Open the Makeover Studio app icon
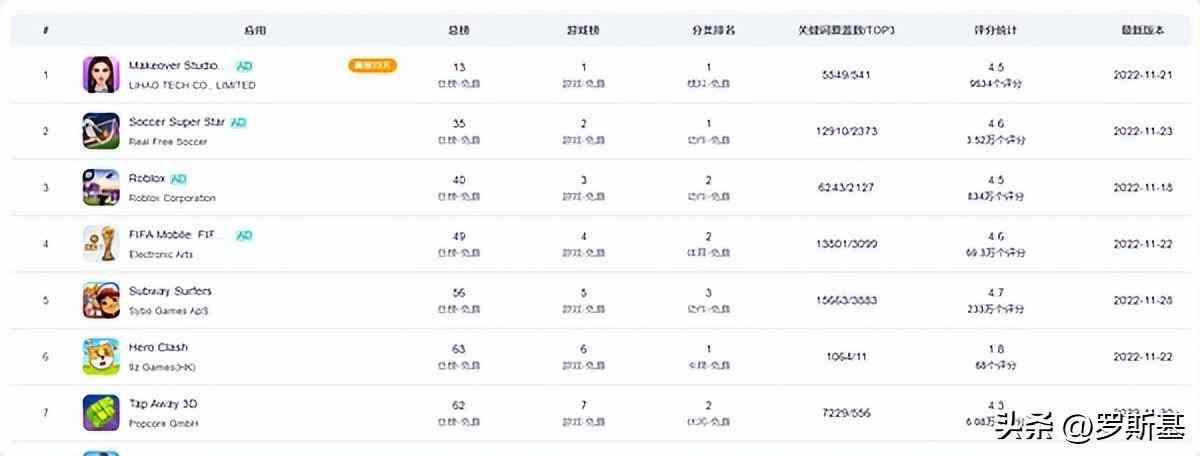 point(101,75)
